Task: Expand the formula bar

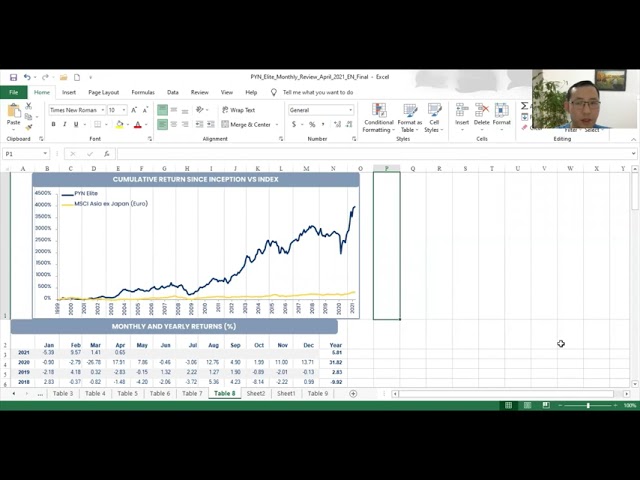Action: pyautogui.click(x=633, y=154)
